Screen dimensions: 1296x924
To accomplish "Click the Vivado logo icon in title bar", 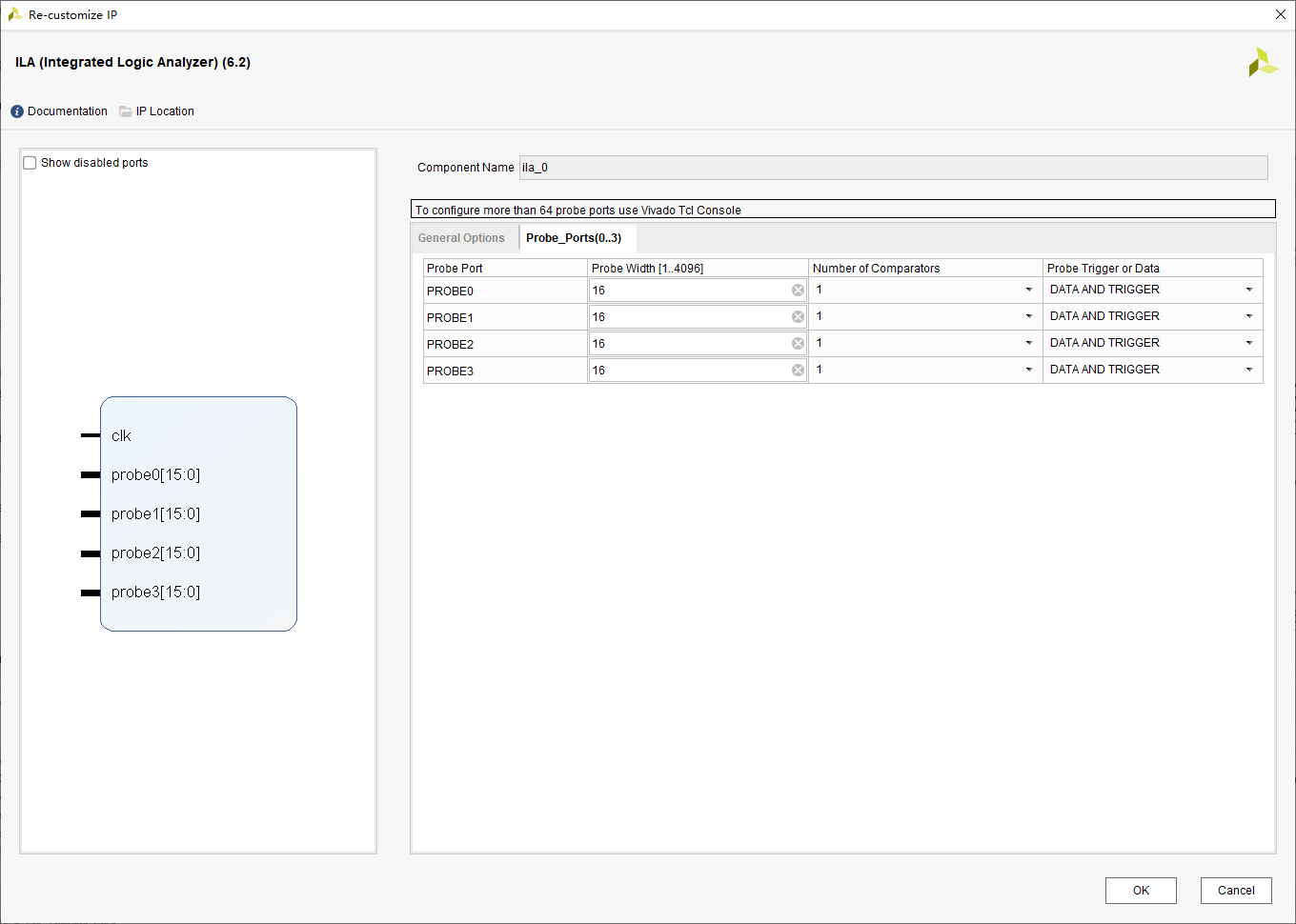I will click(x=15, y=14).
